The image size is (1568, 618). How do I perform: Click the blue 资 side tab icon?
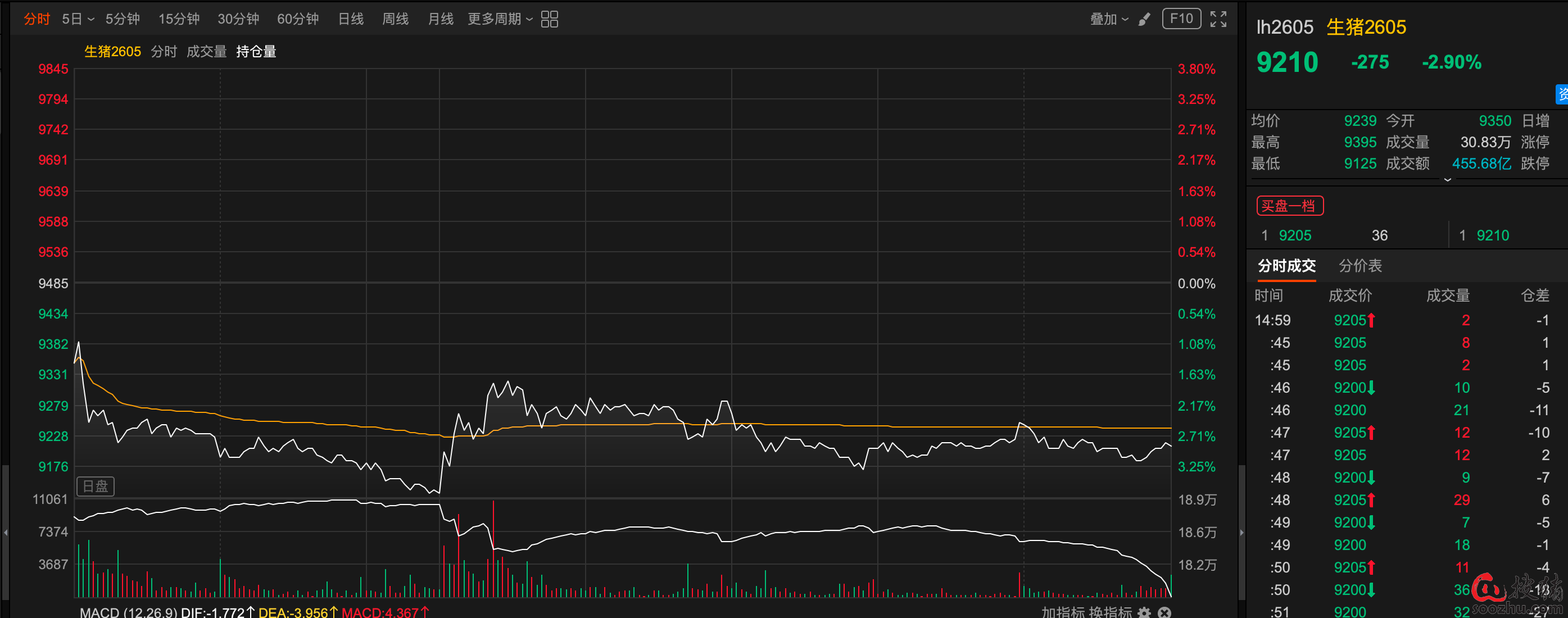[x=1562, y=94]
